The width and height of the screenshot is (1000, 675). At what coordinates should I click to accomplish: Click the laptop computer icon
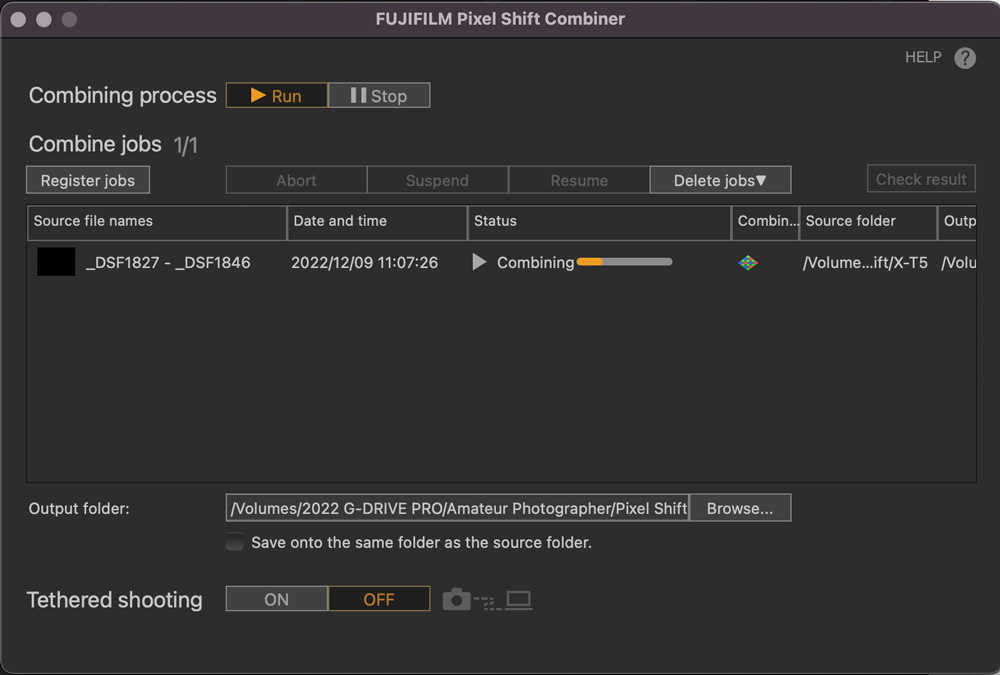coord(518,600)
